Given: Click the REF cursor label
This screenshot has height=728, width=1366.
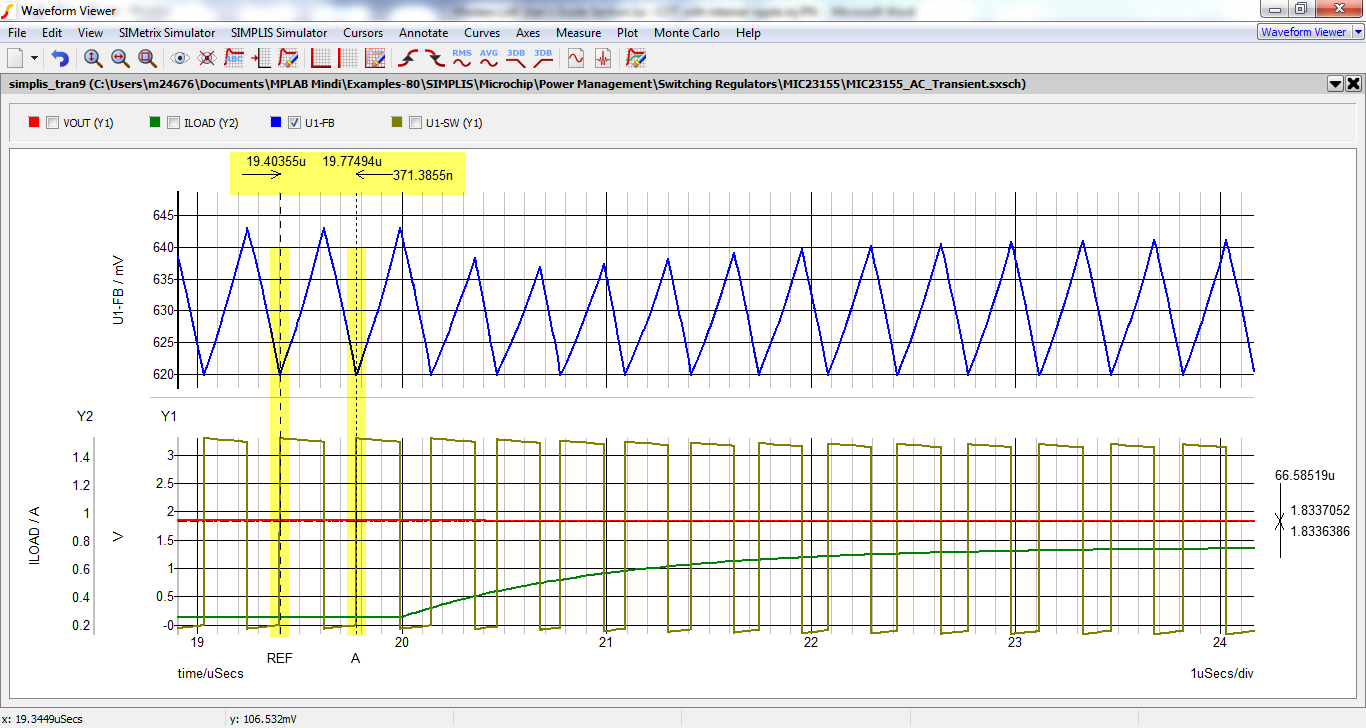Looking at the screenshot, I should pyautogui.click(x=280, y=658).
